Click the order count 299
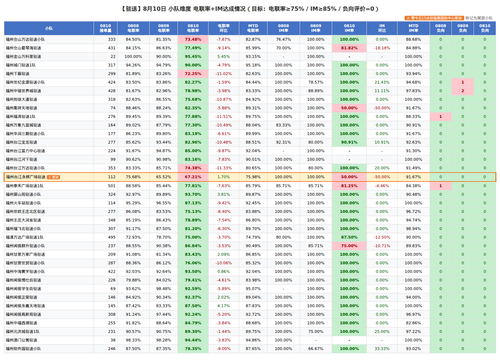Image resolution: width=500 pixels, height=364 pixels. (x=112, y=74)
